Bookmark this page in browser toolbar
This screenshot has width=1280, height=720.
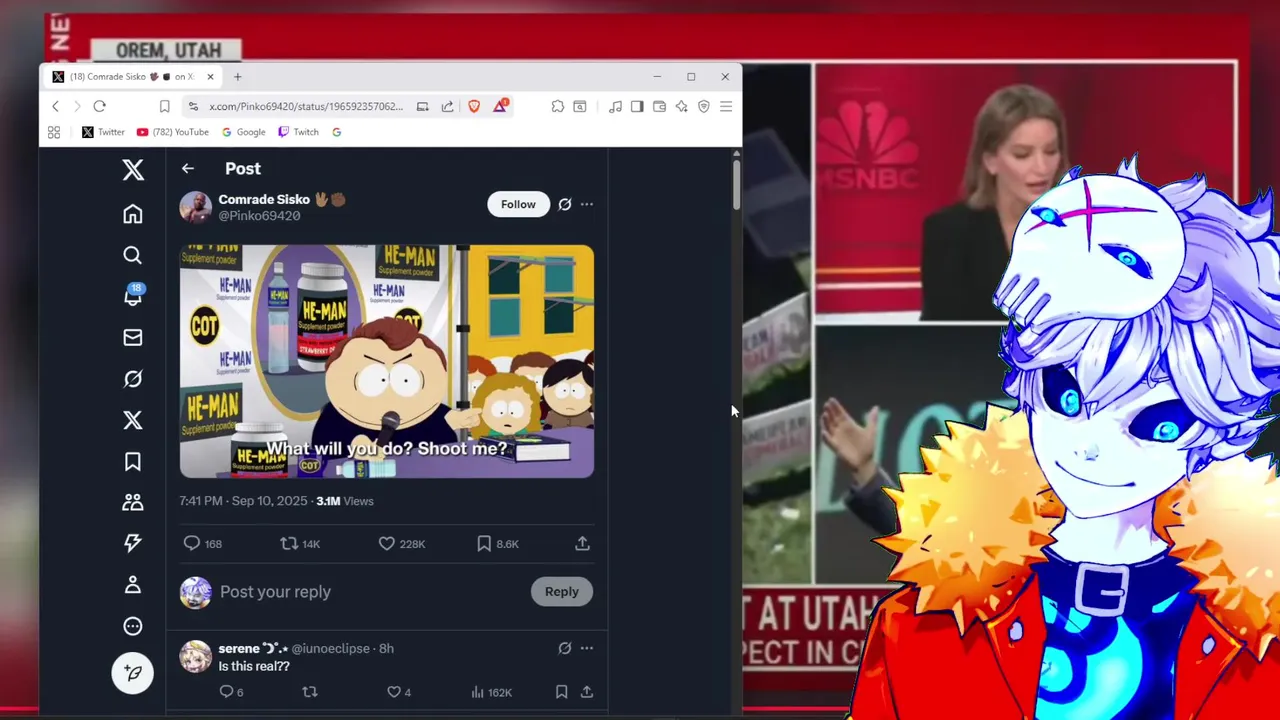click(164, 106)
